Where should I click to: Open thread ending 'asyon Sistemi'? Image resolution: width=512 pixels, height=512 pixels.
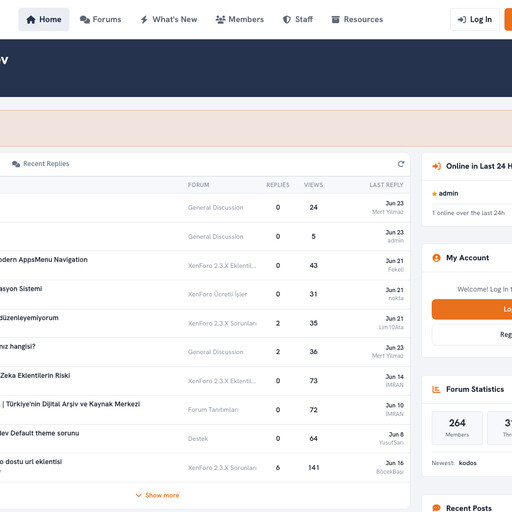coord(21,289)
